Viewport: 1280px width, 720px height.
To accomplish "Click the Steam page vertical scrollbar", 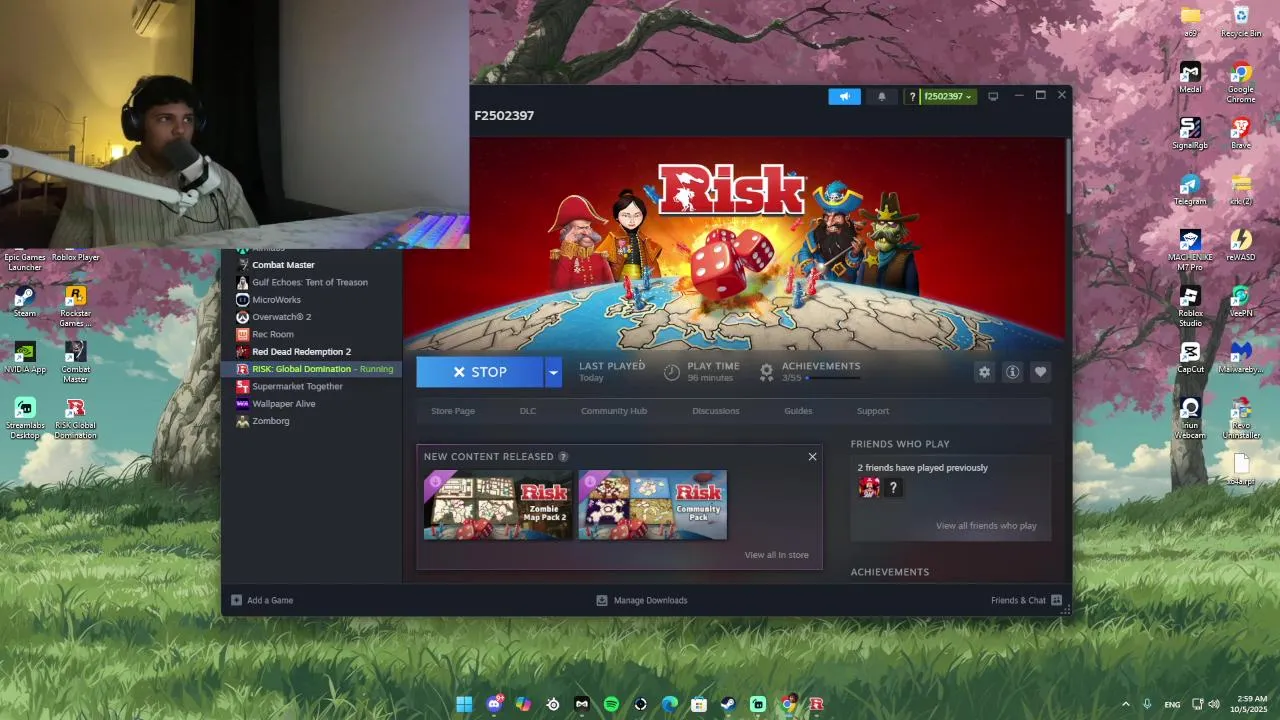I will (1068, 175).
